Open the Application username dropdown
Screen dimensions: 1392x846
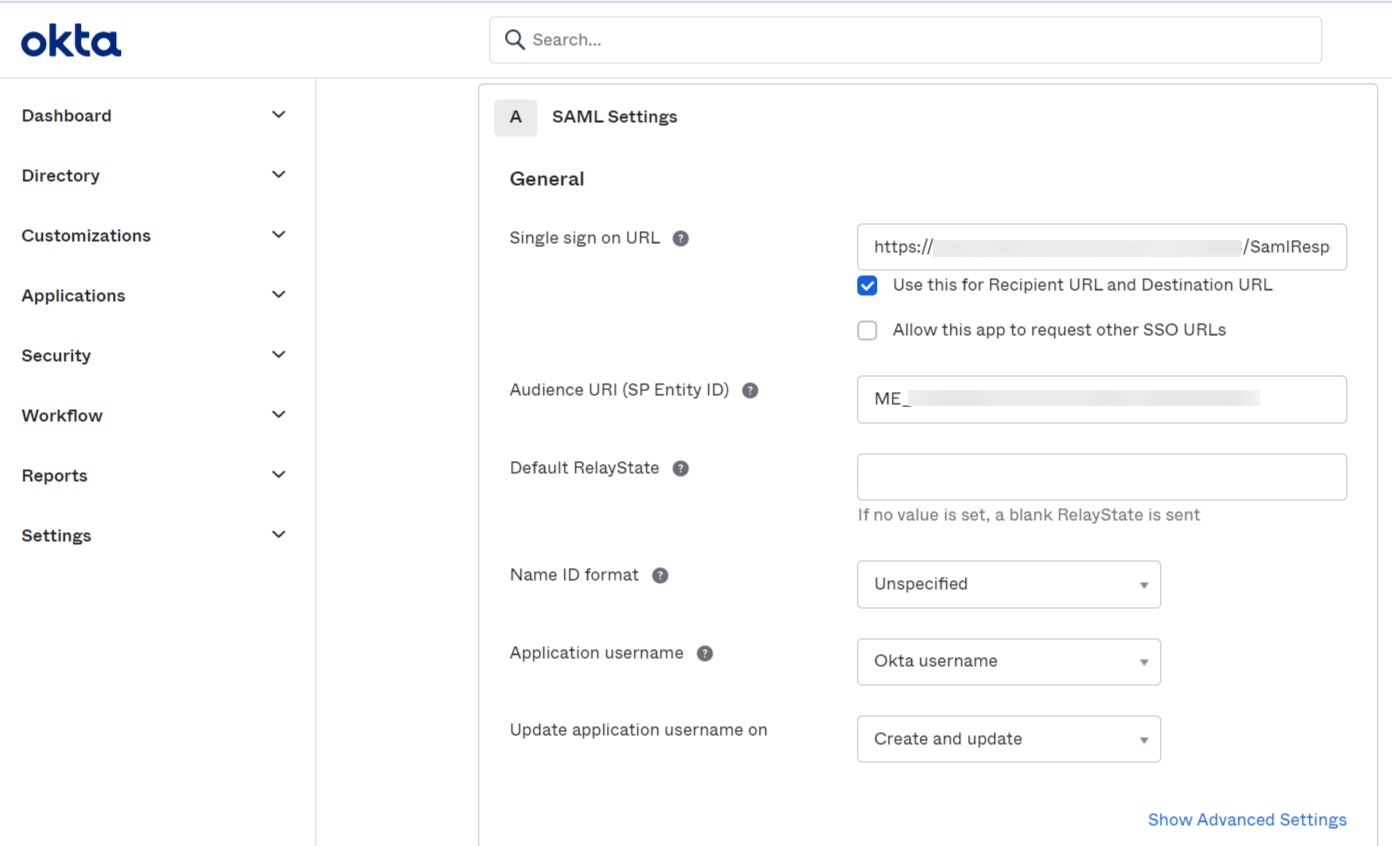1008,662
